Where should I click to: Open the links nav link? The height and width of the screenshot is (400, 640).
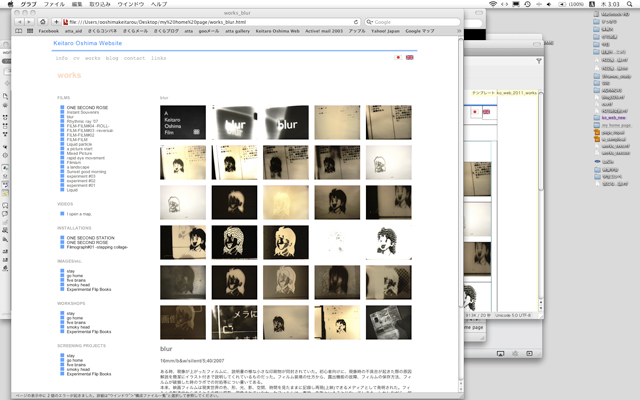pyautogui.click(x=158, y=58)
